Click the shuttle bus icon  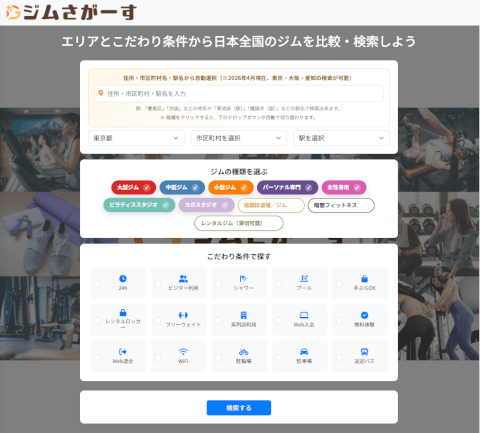[364, 352]
